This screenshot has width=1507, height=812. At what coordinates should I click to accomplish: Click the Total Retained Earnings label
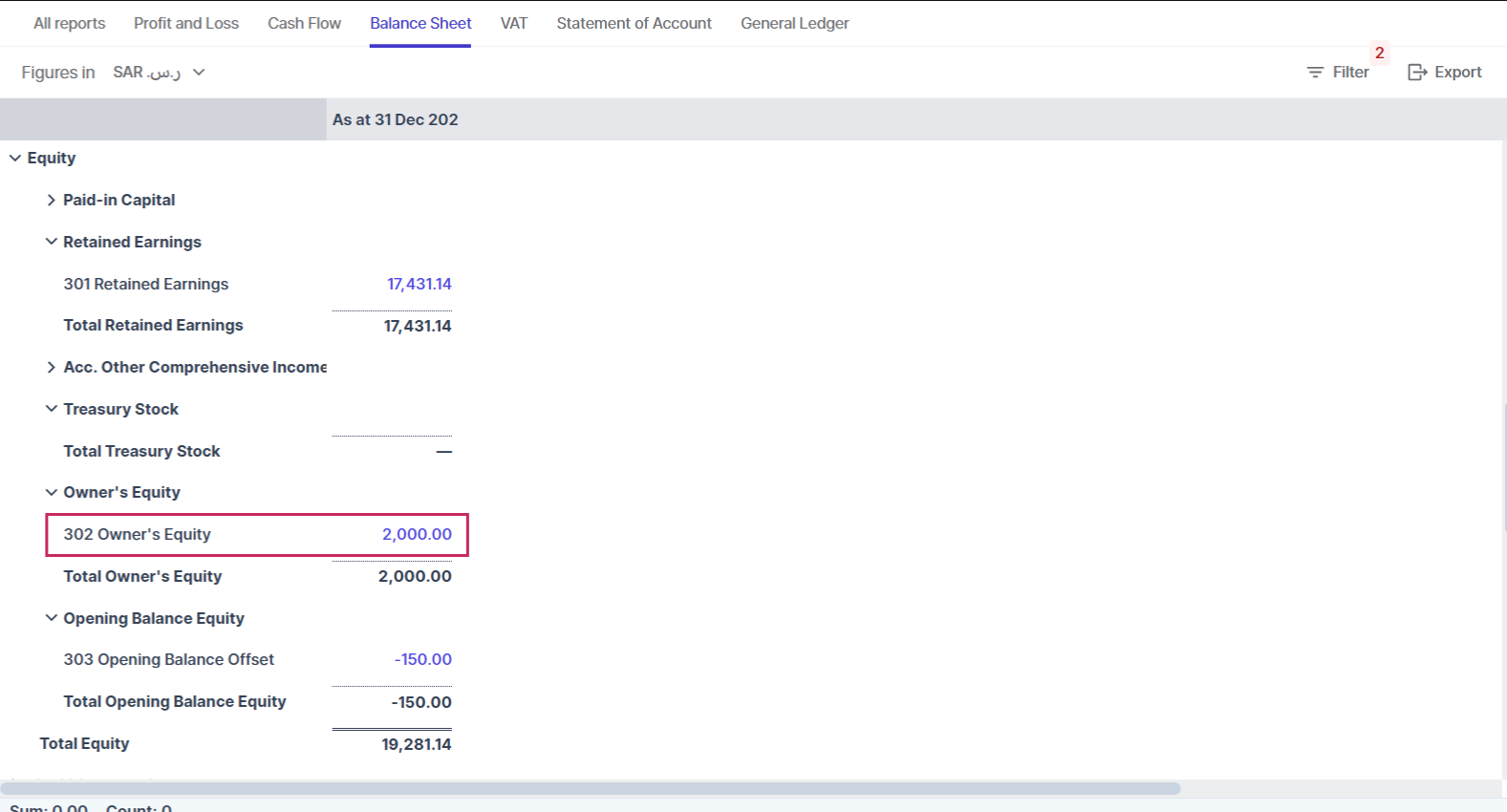(x=154, y=325)
